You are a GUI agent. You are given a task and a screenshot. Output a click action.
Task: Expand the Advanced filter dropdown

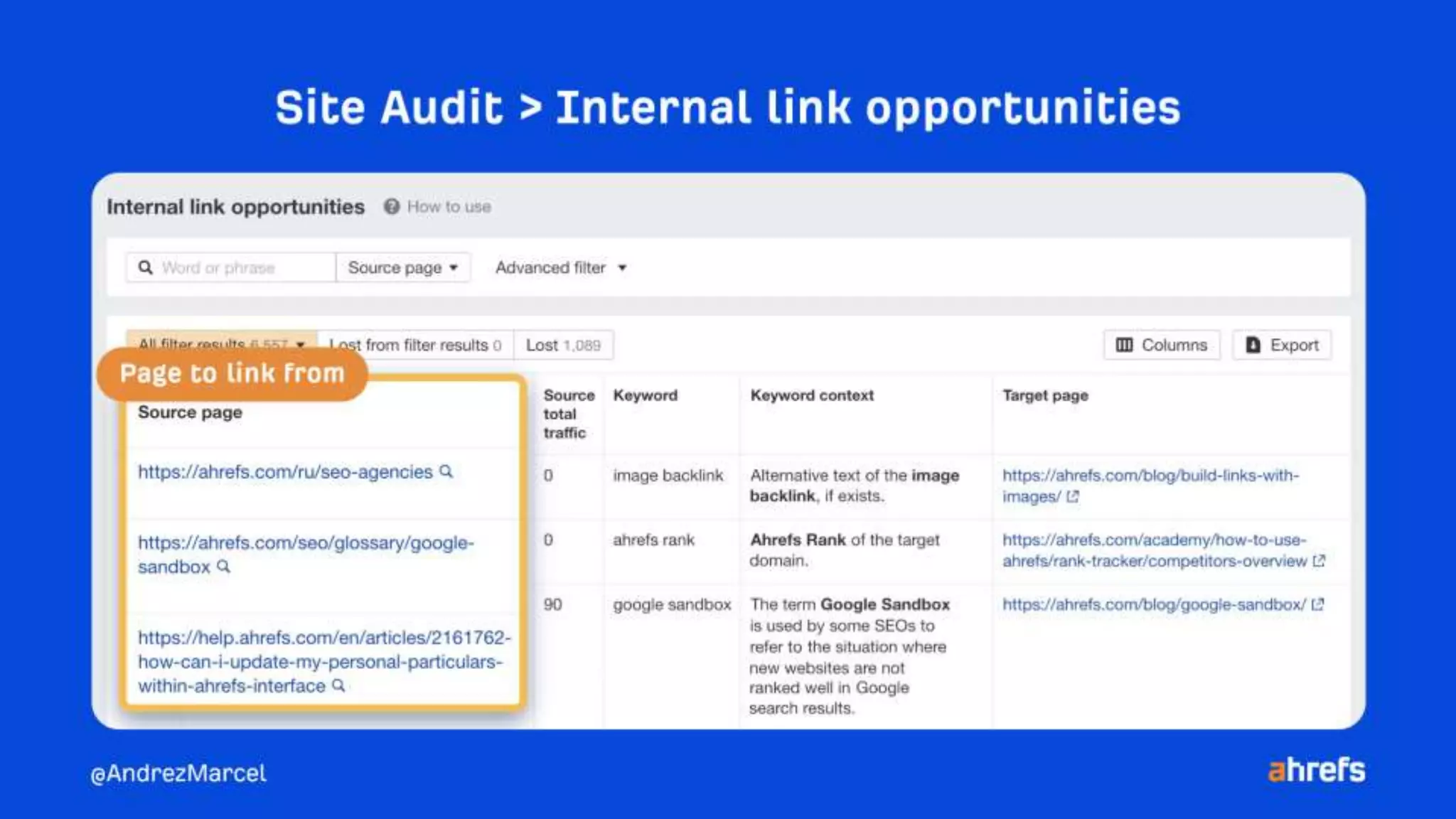click(560, 267)
